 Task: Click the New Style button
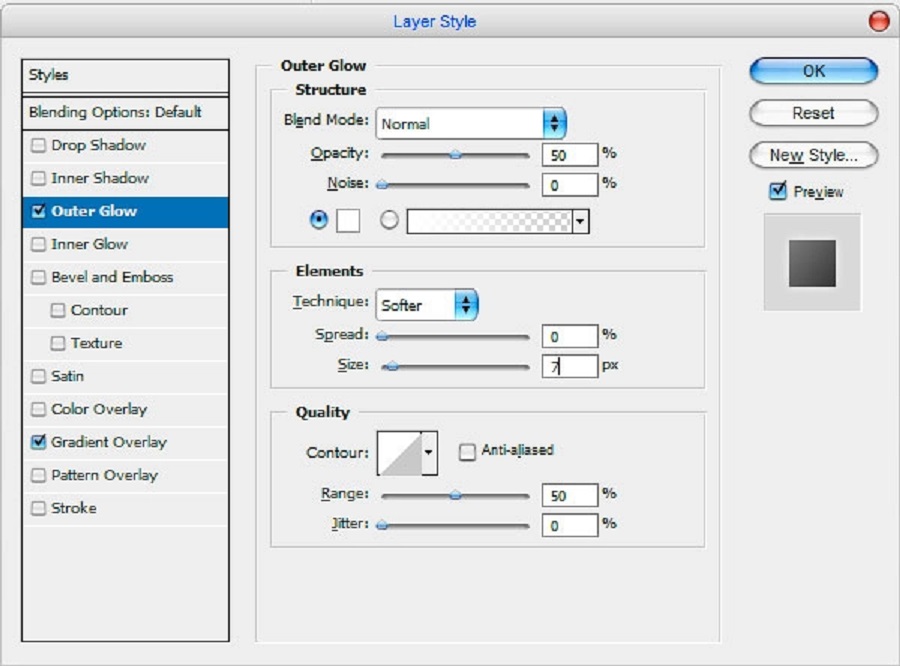(x=813, y=155)
